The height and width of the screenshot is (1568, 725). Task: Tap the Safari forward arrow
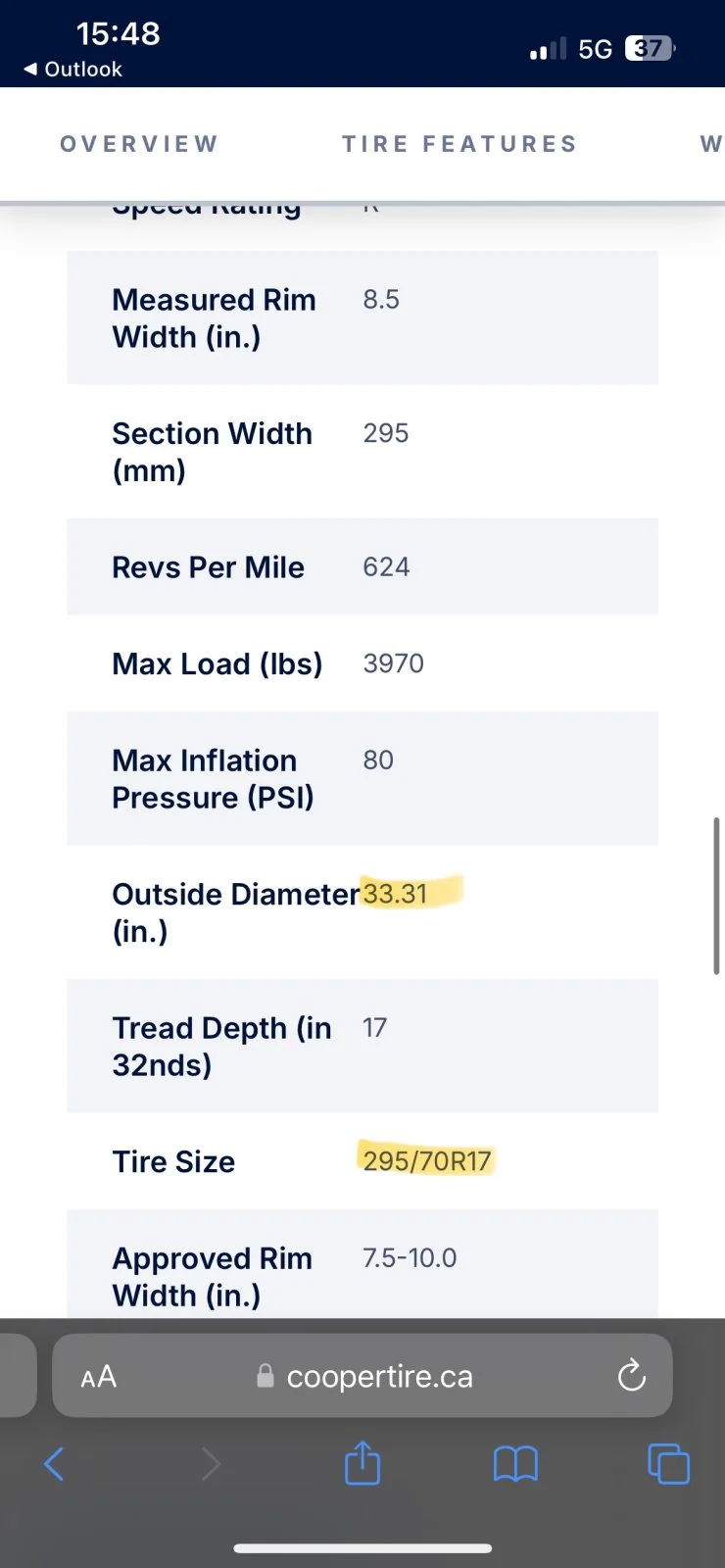click(x=211, y=1464)
